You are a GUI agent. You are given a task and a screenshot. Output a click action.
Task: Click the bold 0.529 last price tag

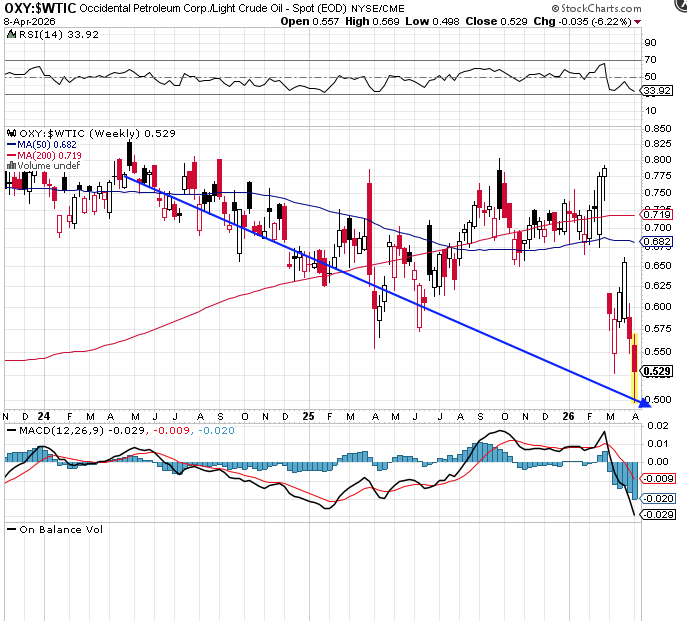click(x=657, y=372)
